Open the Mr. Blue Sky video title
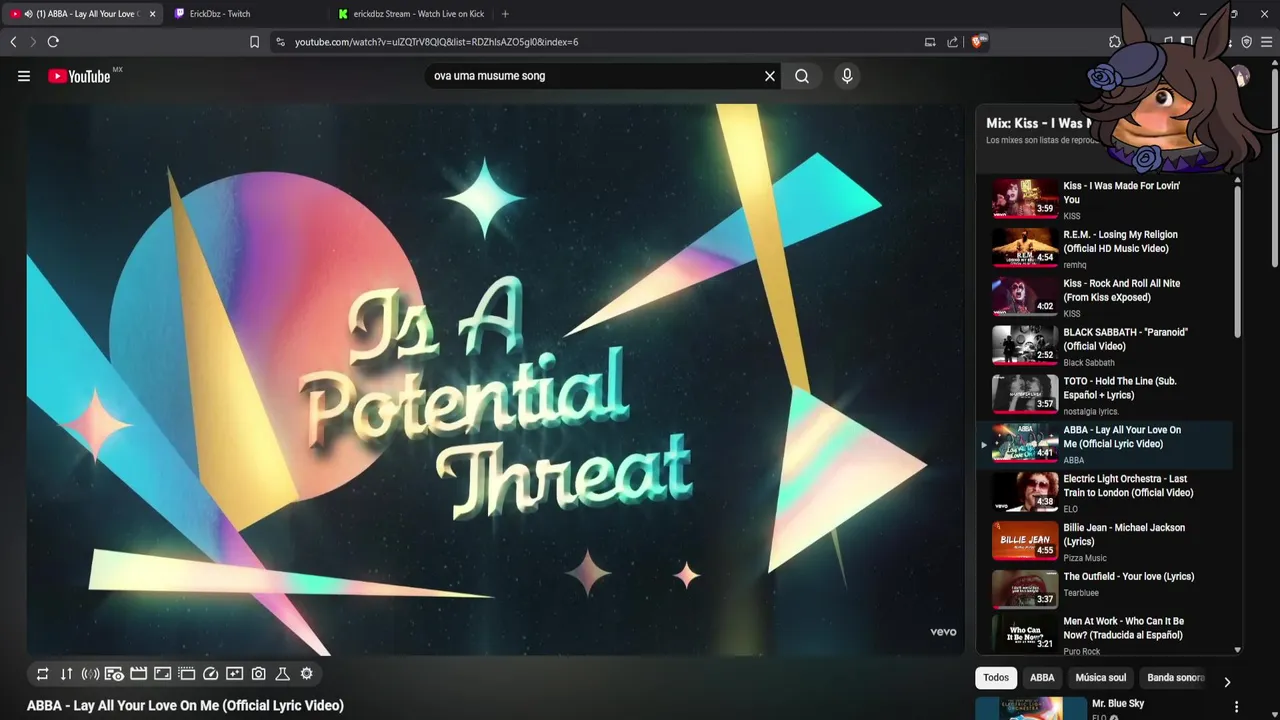This screenshot has height=720, width=1280. [x=1118, y=704]
